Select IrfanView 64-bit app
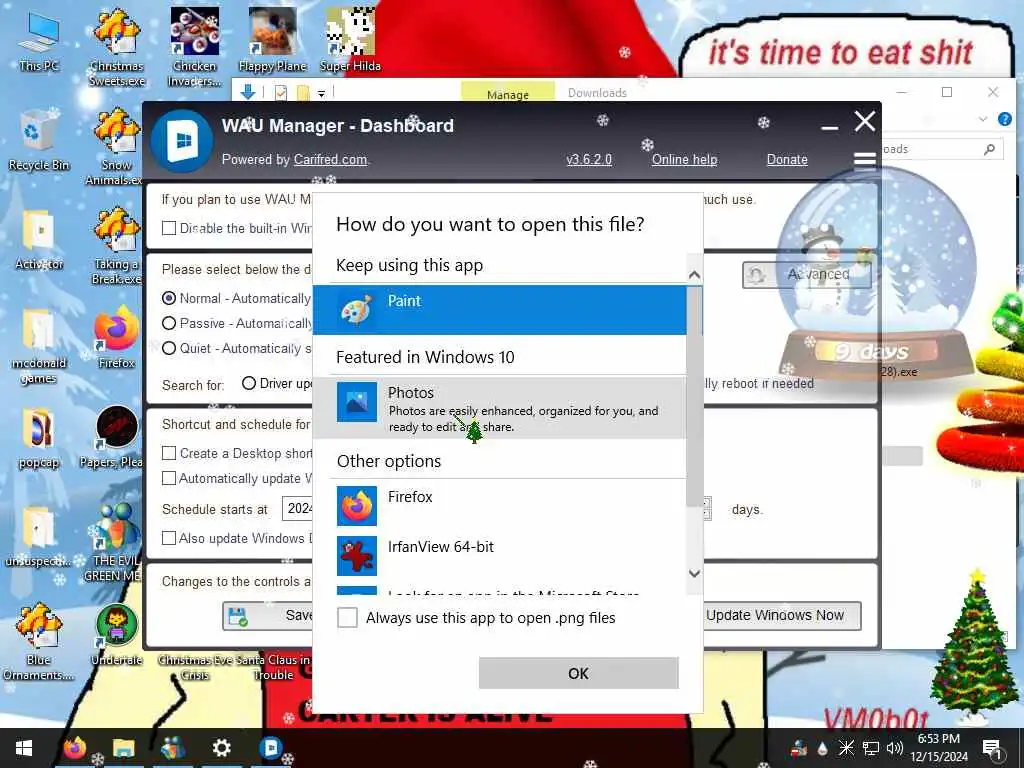This screenshot has height=768, width=1024. pyautogui.click(x=500, y=556)
